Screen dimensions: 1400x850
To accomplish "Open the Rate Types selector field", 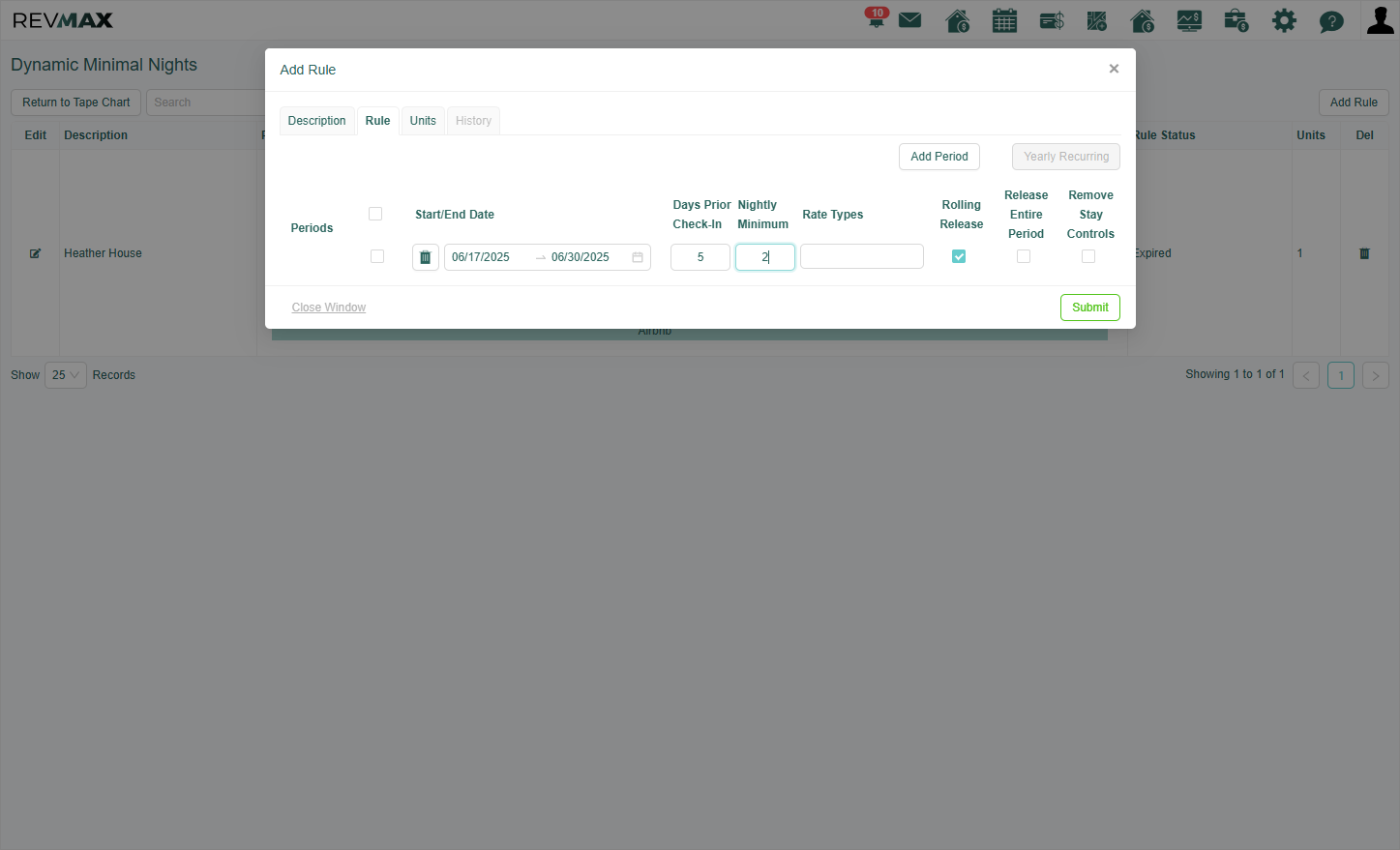I will tap(862, 256).
